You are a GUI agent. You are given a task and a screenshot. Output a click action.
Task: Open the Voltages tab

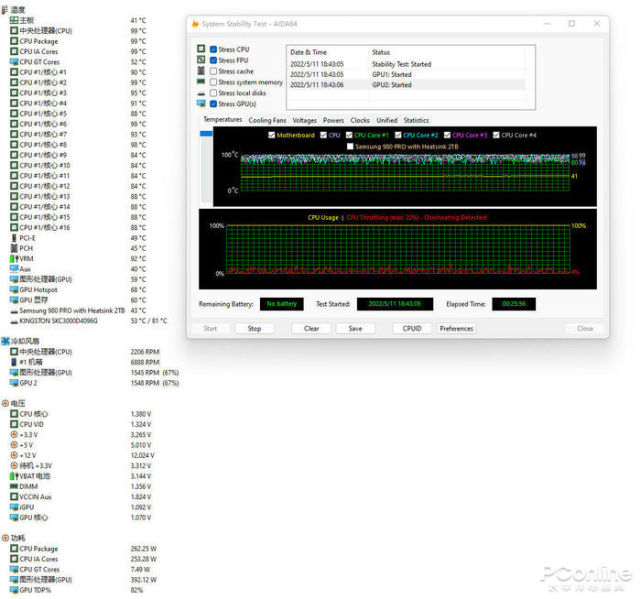(305, 120)
